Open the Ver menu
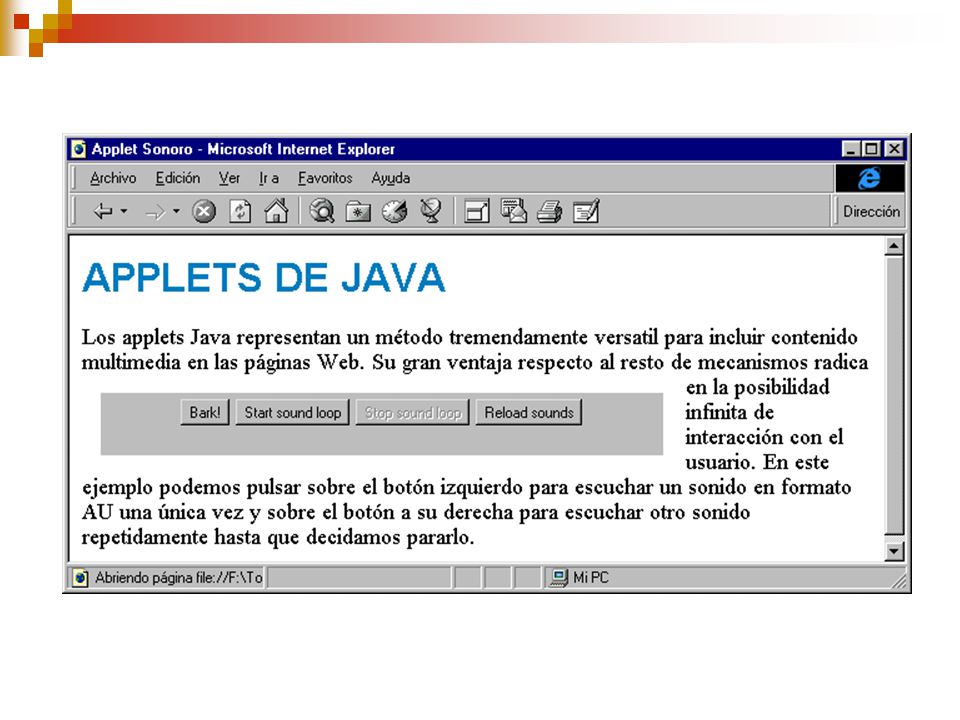 (229, 178)
